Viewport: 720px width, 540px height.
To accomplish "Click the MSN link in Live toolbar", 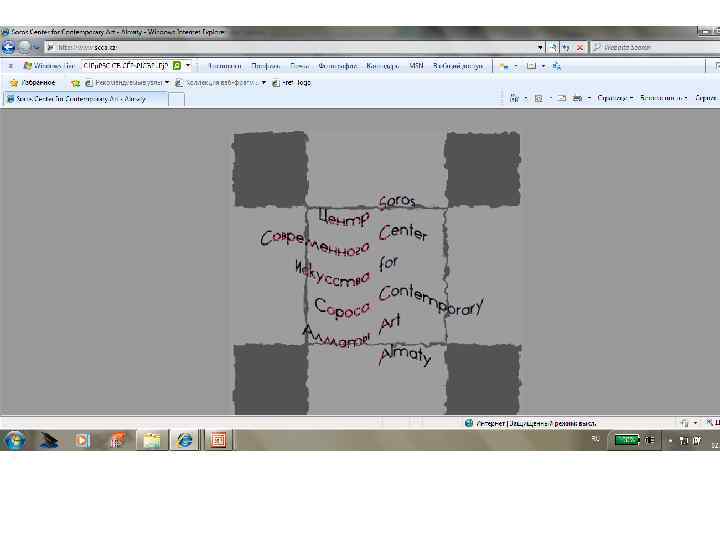I will (x=416, y=66).
